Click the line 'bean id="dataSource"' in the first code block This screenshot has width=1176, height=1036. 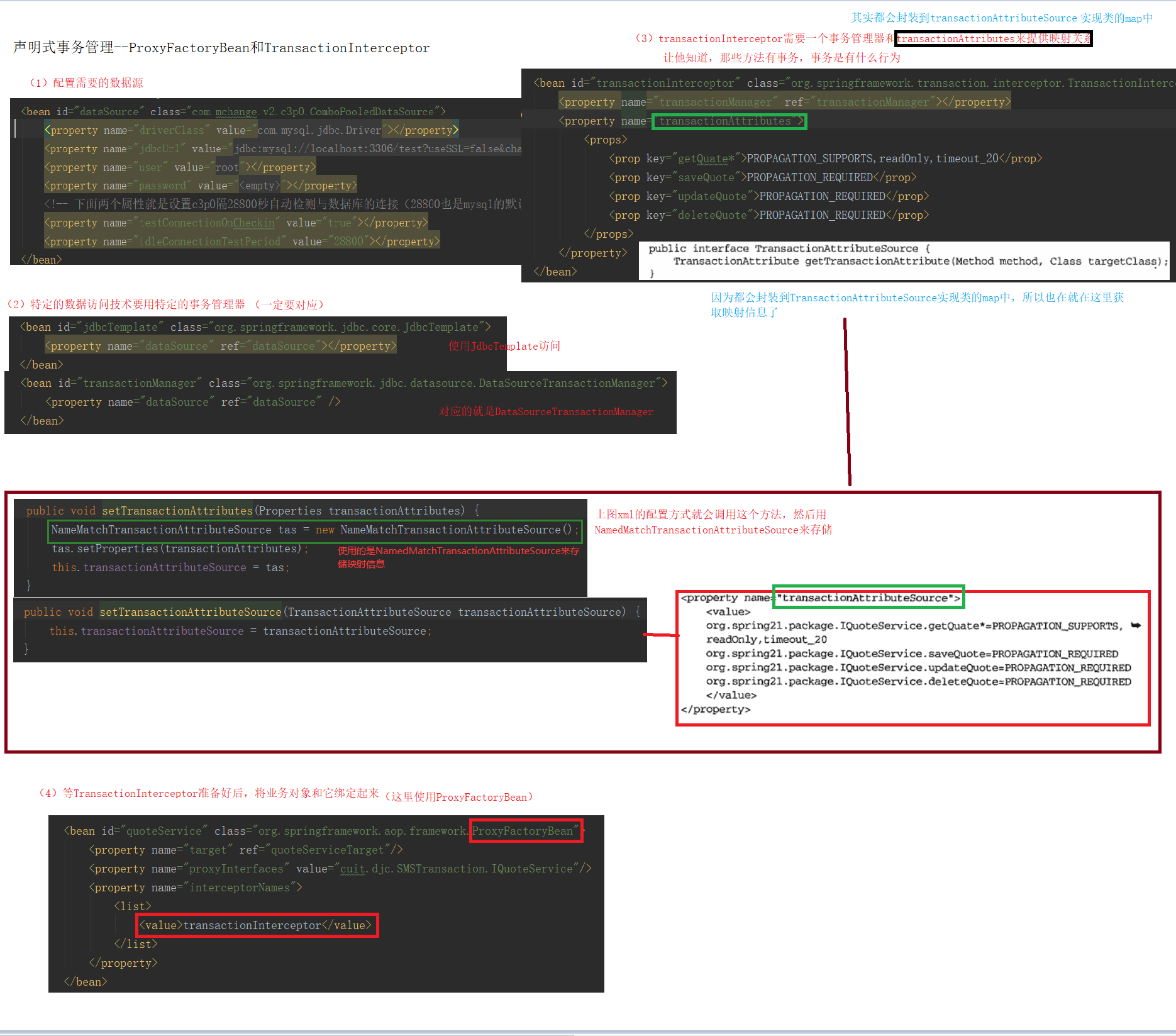(233, 111)
